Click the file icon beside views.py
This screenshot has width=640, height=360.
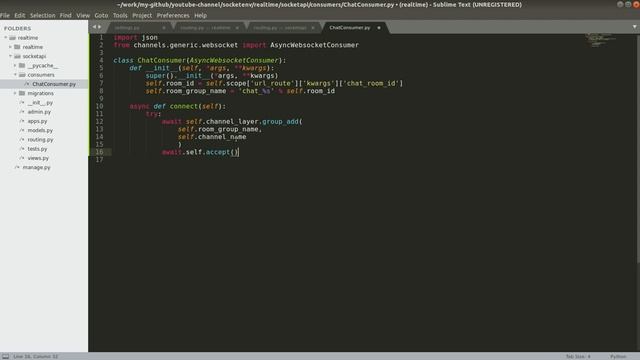pos(22,158)
